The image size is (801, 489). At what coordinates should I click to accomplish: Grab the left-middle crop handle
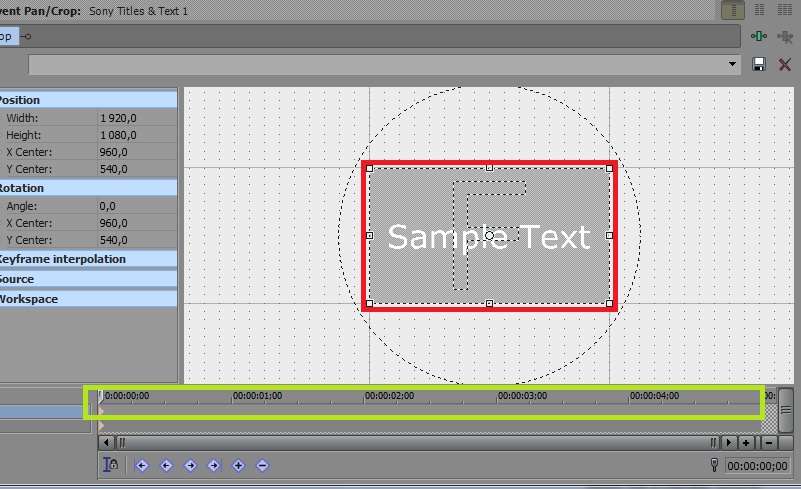[369, 236]
